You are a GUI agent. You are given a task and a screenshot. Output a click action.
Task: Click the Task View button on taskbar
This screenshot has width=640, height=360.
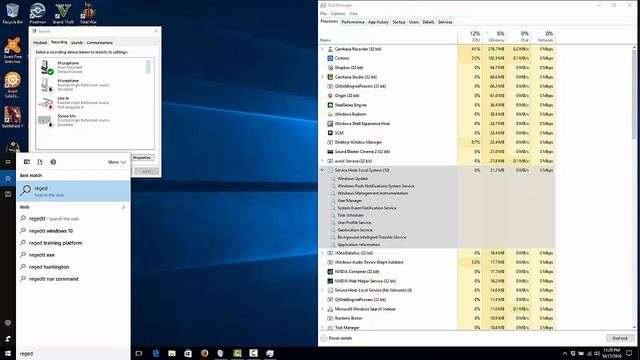pos(139,353)
